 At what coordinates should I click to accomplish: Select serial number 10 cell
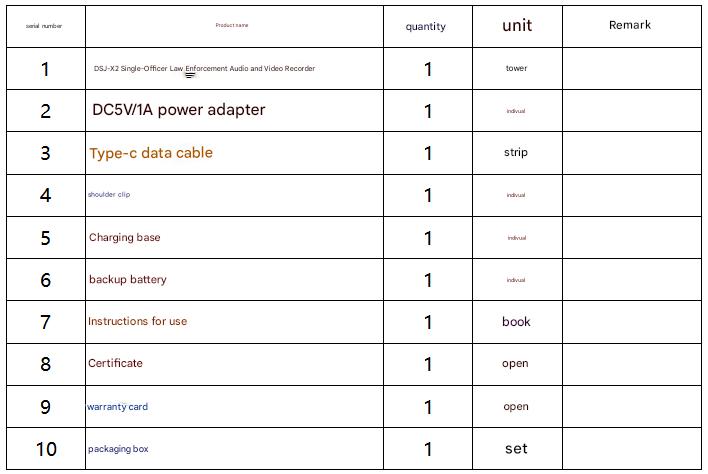click(x=46, y=449)
